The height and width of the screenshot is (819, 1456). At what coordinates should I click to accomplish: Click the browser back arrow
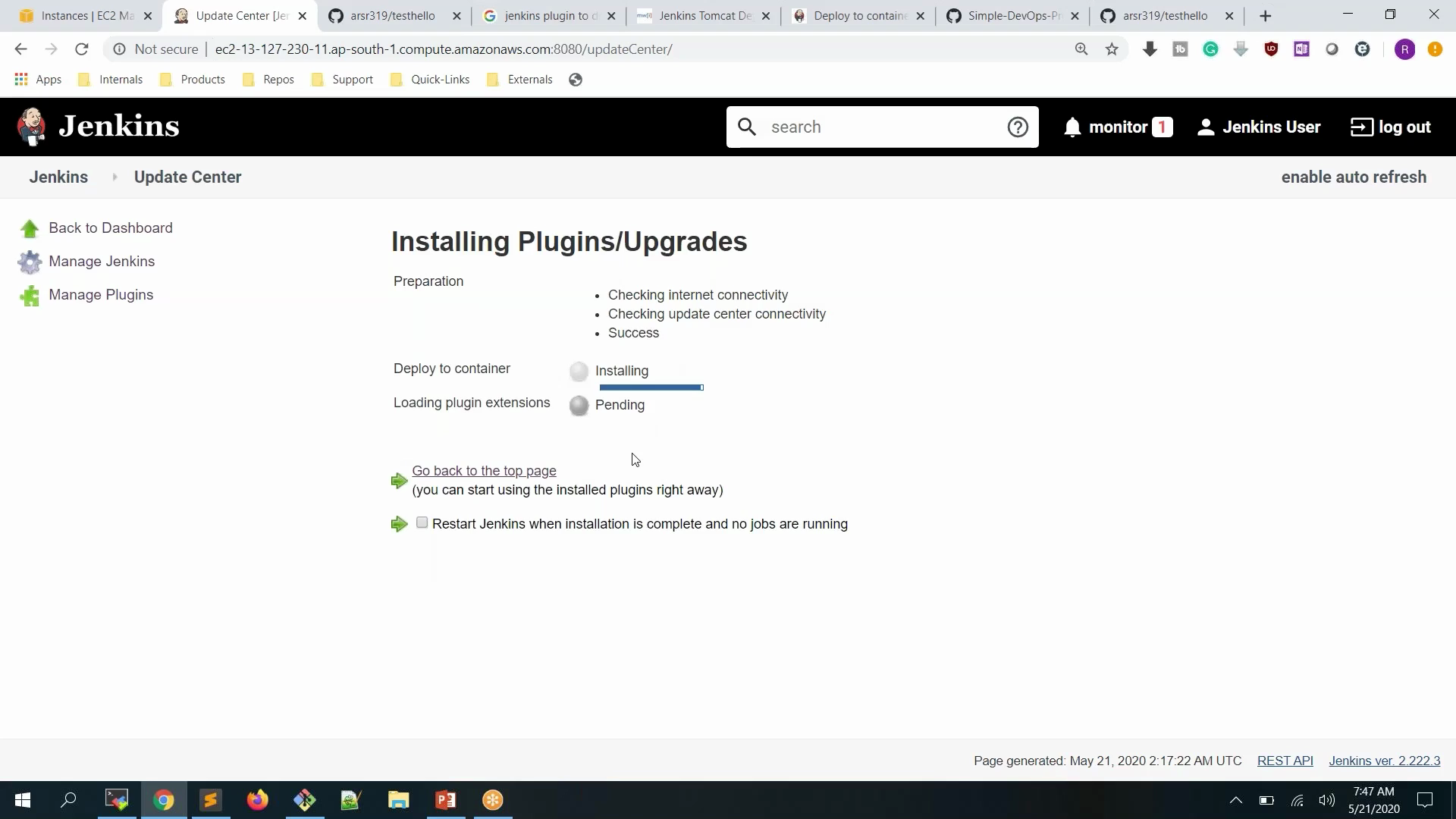point(20,49)
